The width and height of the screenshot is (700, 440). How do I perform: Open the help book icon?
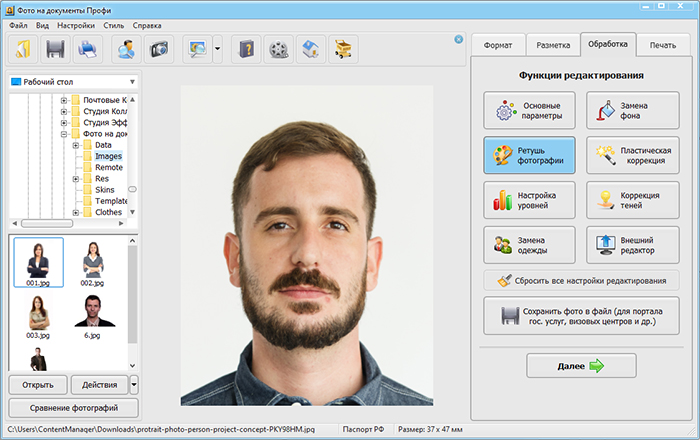(246, 49)
